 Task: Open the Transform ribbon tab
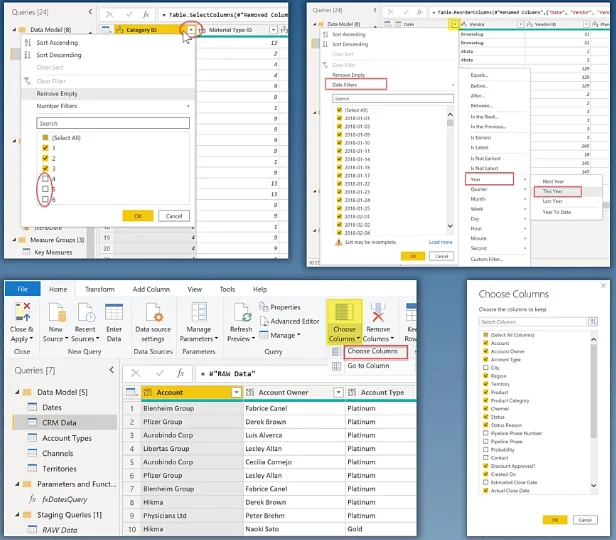tap(100, 289)
